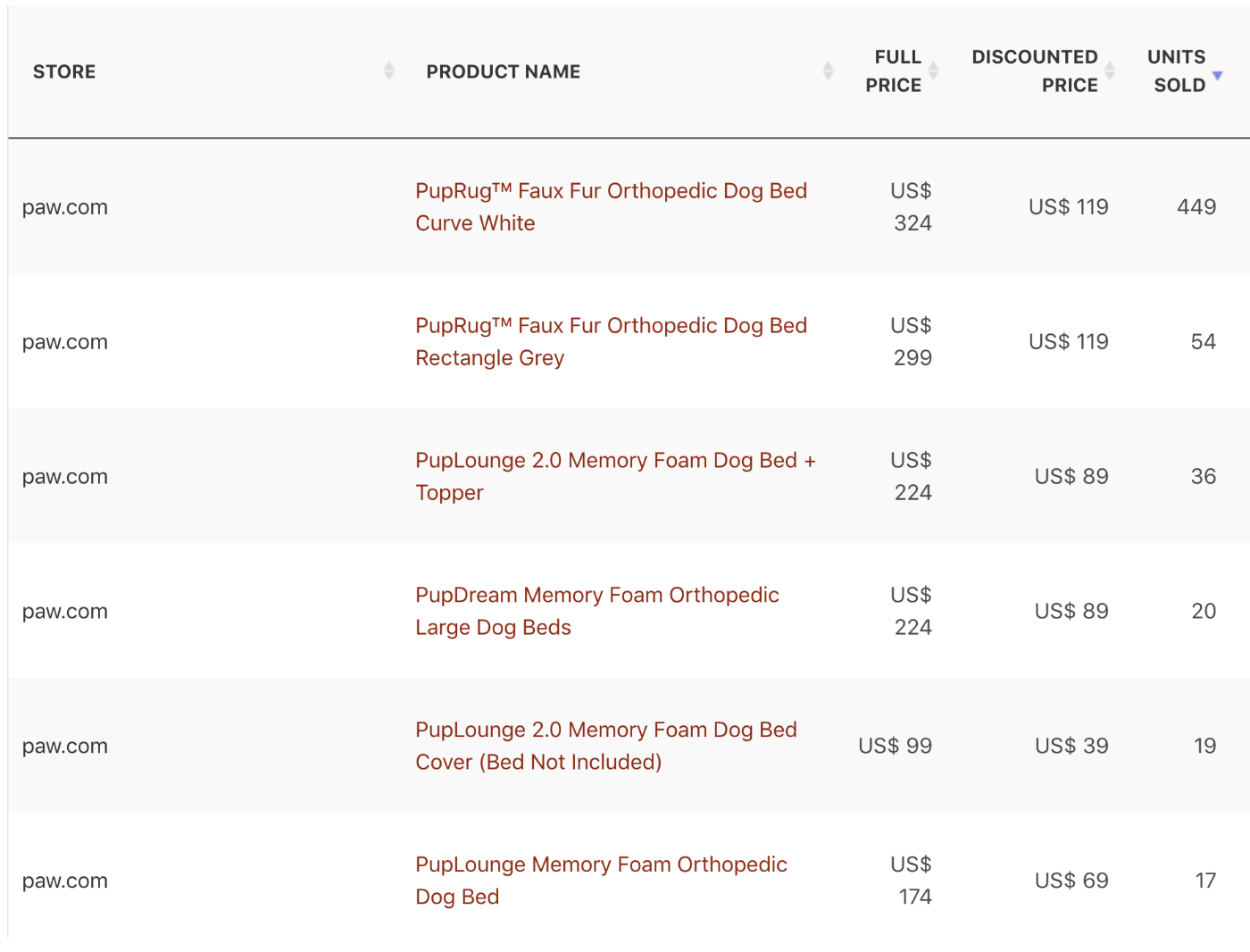1250x952 pixels.
Task: Select the US$ 39 discounted price cell
Action: pos(1071,746)
